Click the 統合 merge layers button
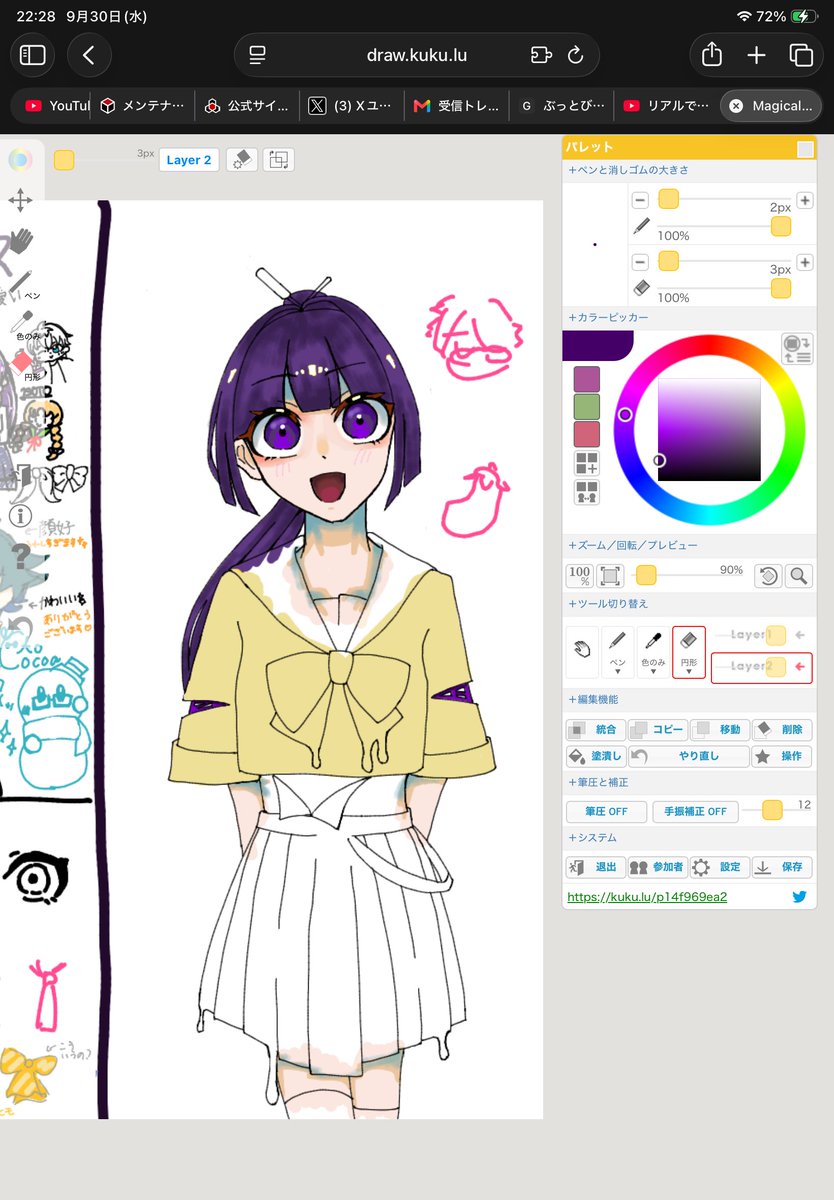This screenshot has width=834, height=1200. [596, 729]
